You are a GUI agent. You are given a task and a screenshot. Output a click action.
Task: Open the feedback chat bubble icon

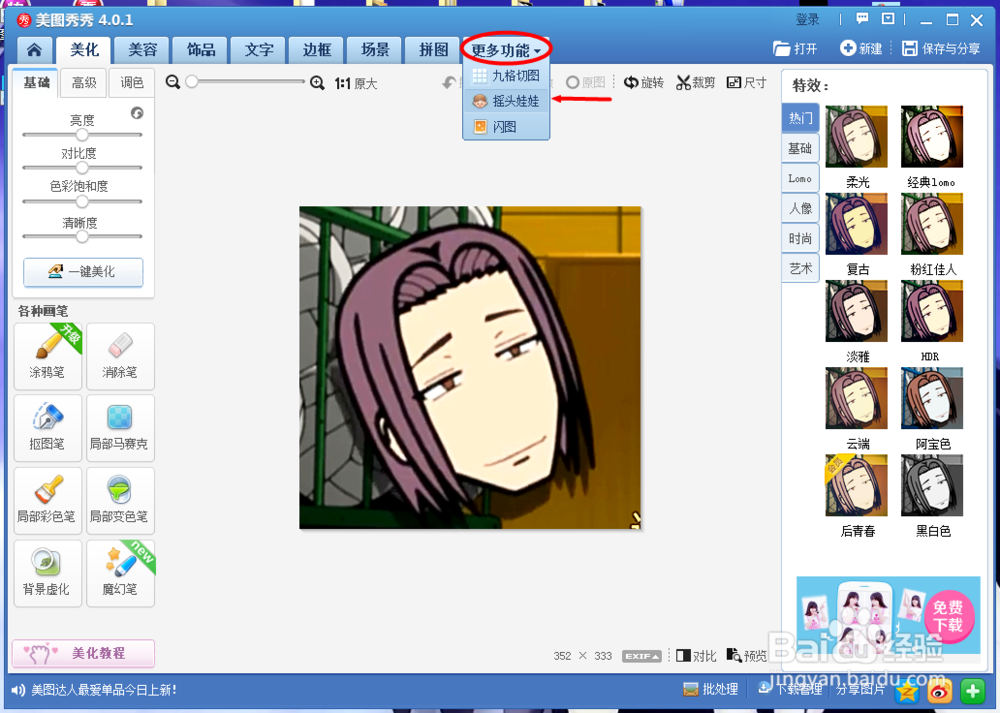pos(862,19)
